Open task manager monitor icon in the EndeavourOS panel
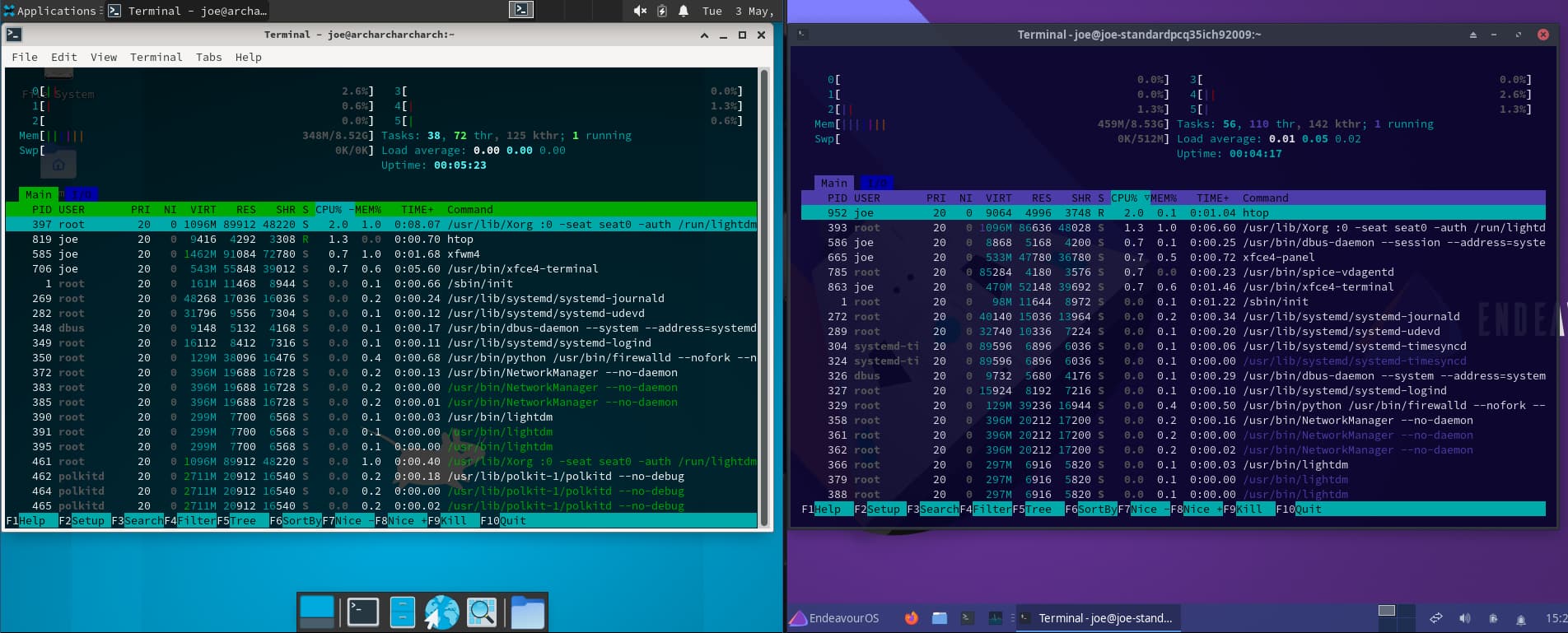 (996, 618)
